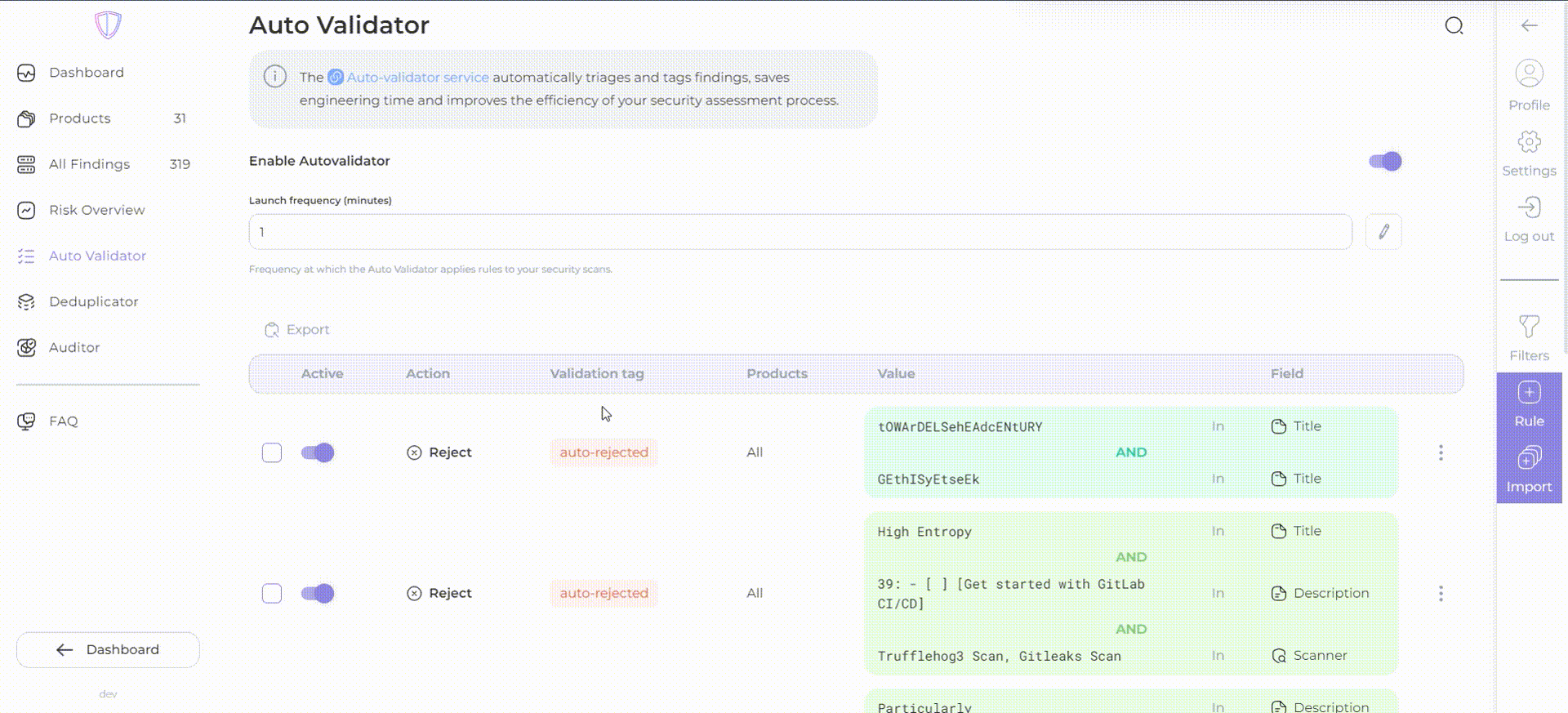This screenshot has width=1568, height=713.
Task: Disable the High Entropy rule toggle
Action: (x=318, y=593)
